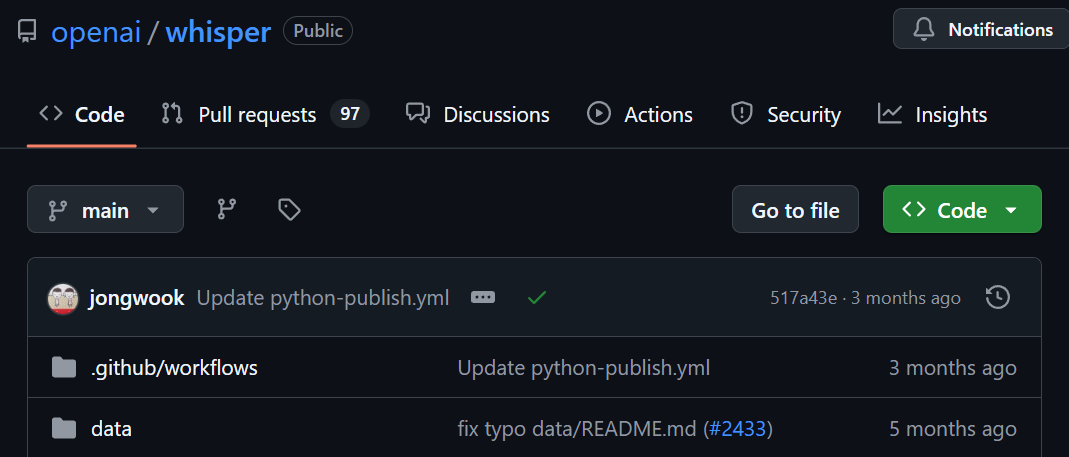Image resolution: width=1069 pixels, height=457 pixels.
Task: Expand the green Code dropdown
Action: point(962,209)
